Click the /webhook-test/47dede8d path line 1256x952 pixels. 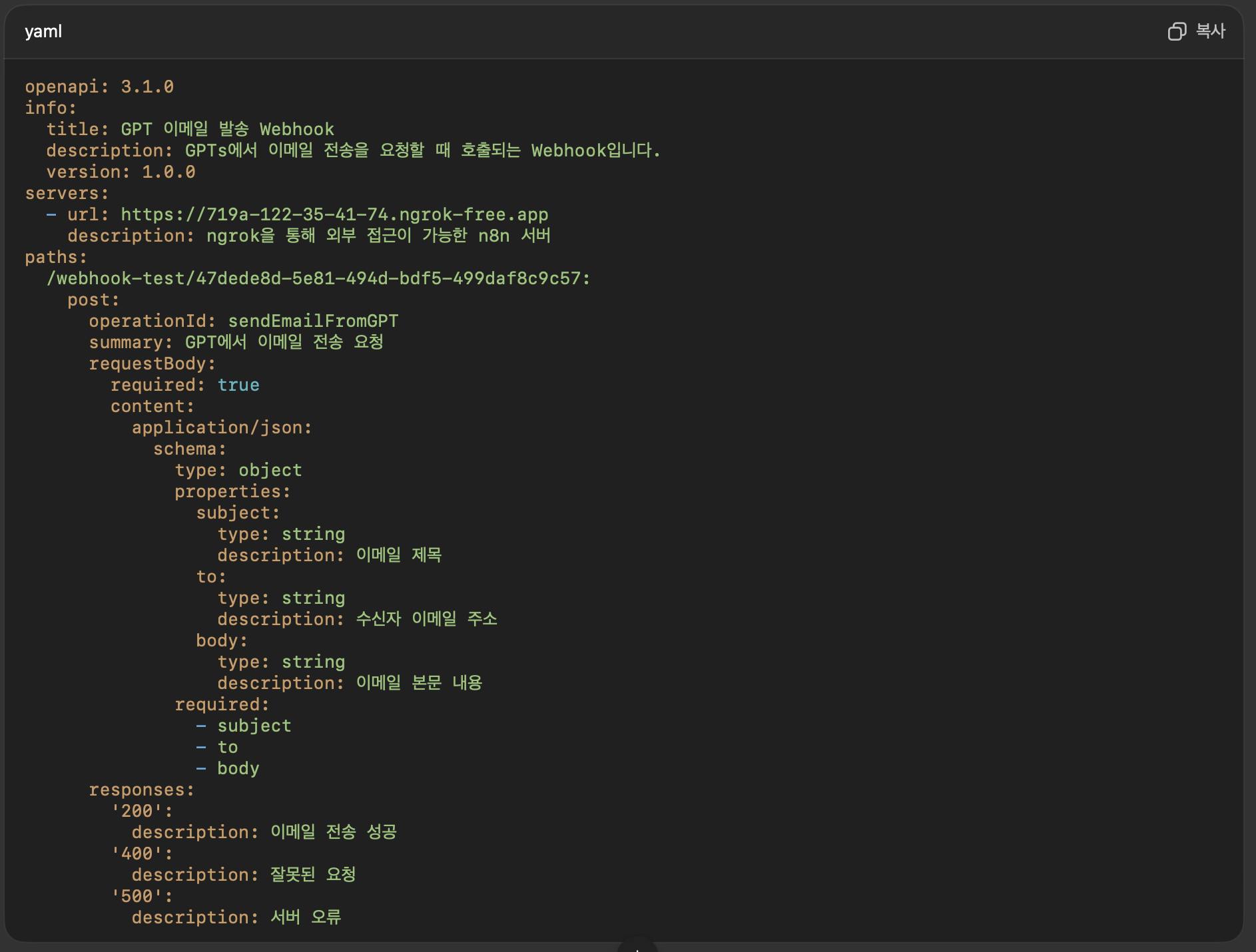(318, 278)
